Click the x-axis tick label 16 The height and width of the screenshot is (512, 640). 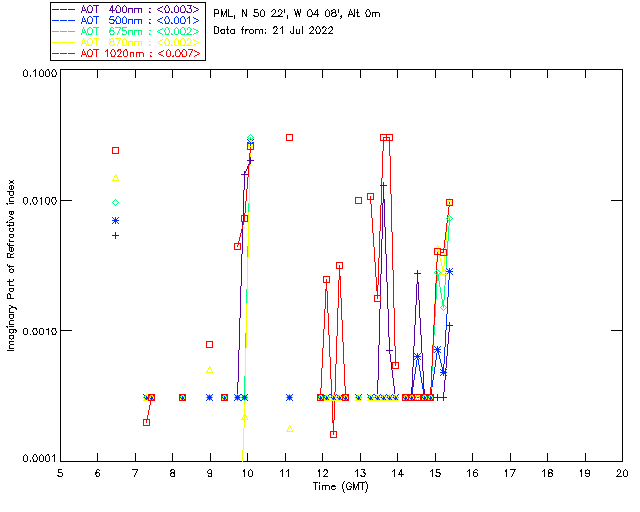click(x=472, y=473)
